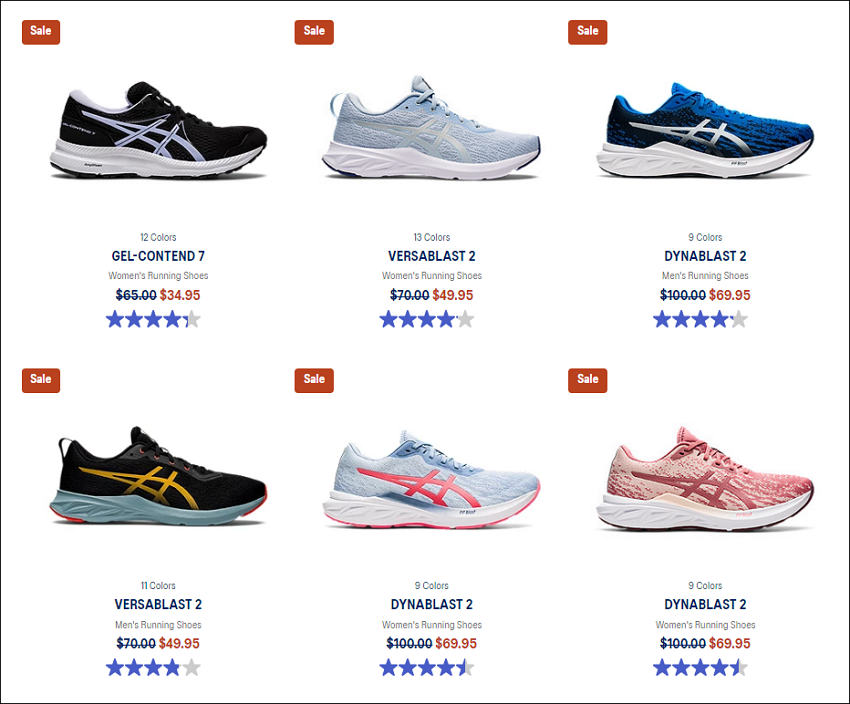
Task: Click the star rating under men's VERSABLAST 2
Action: click(x=153, y=668)
